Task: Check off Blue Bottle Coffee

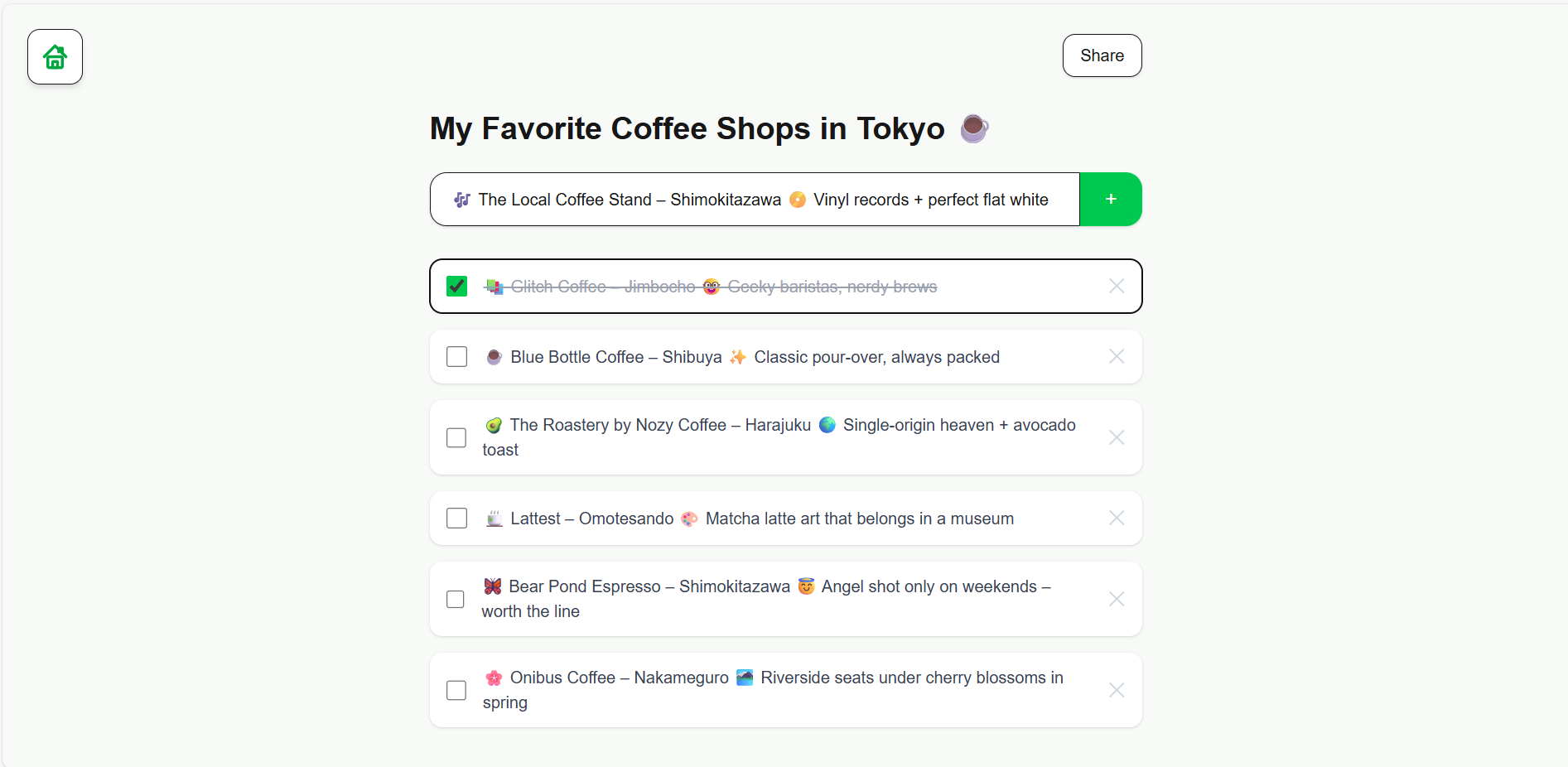Action: coord(457,357)
